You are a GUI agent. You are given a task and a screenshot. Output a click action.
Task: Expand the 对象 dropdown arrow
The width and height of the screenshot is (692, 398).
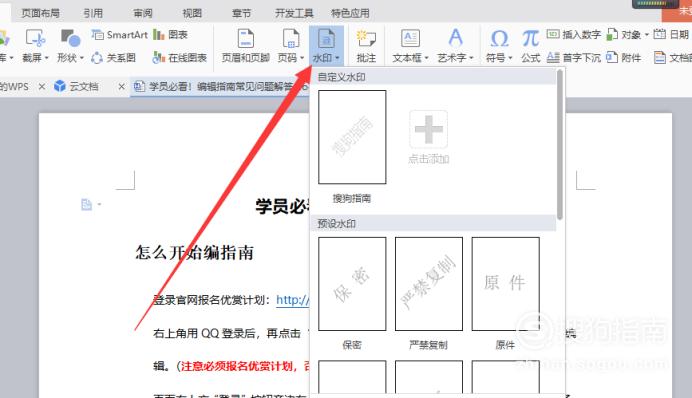[647, 34]
